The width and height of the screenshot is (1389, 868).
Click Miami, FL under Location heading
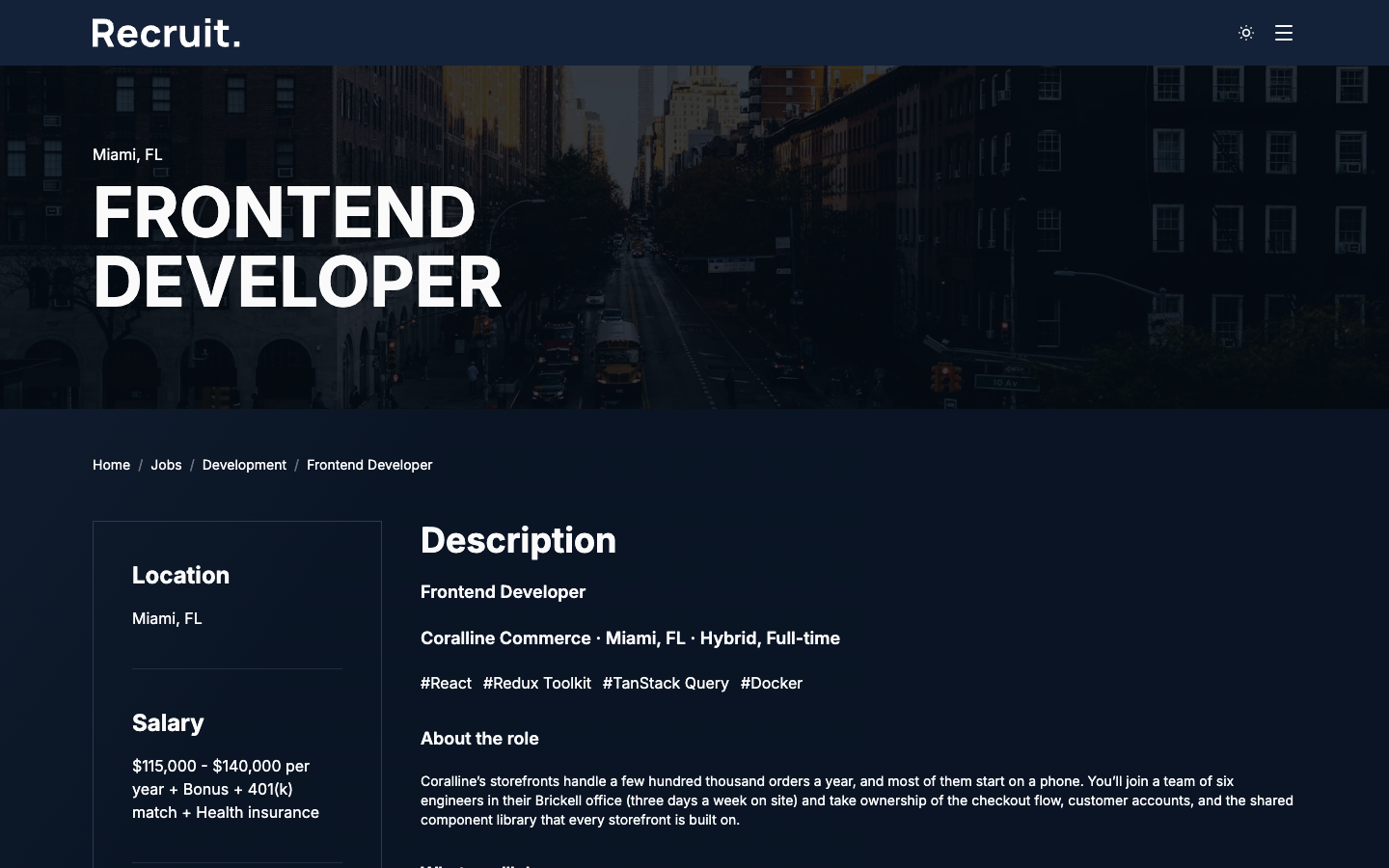pos(167,618)
